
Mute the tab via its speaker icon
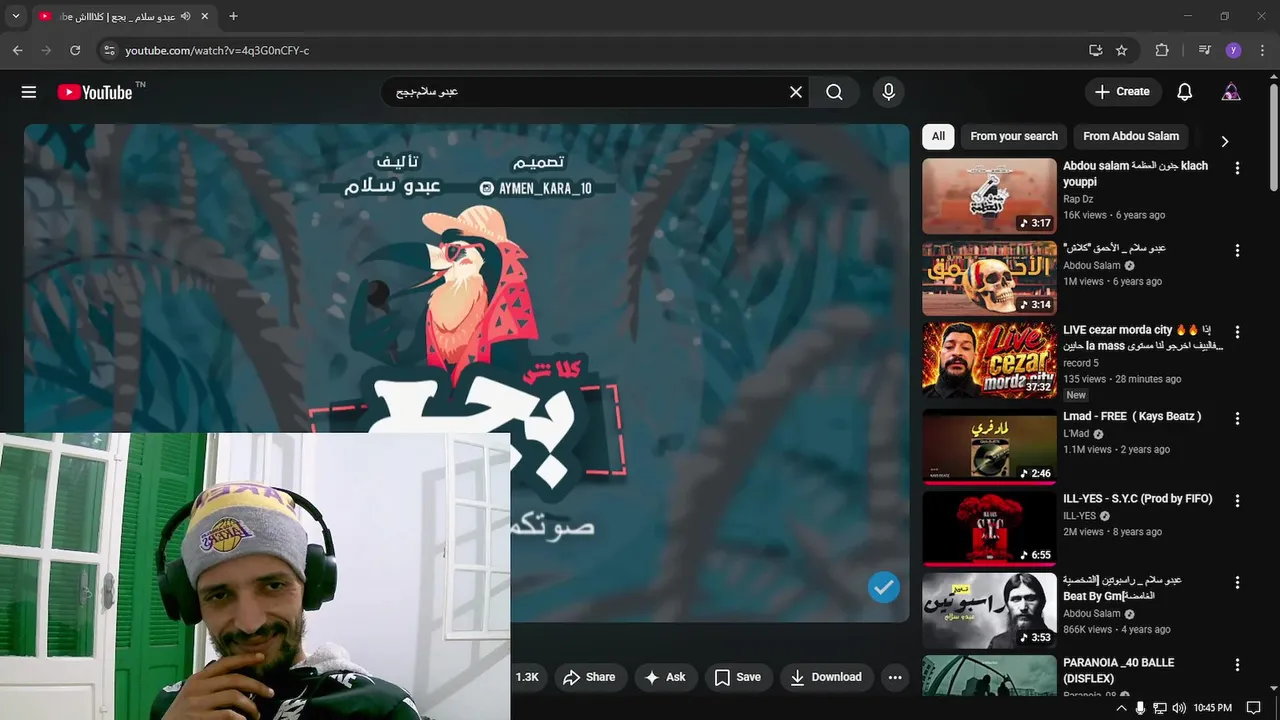185,16
